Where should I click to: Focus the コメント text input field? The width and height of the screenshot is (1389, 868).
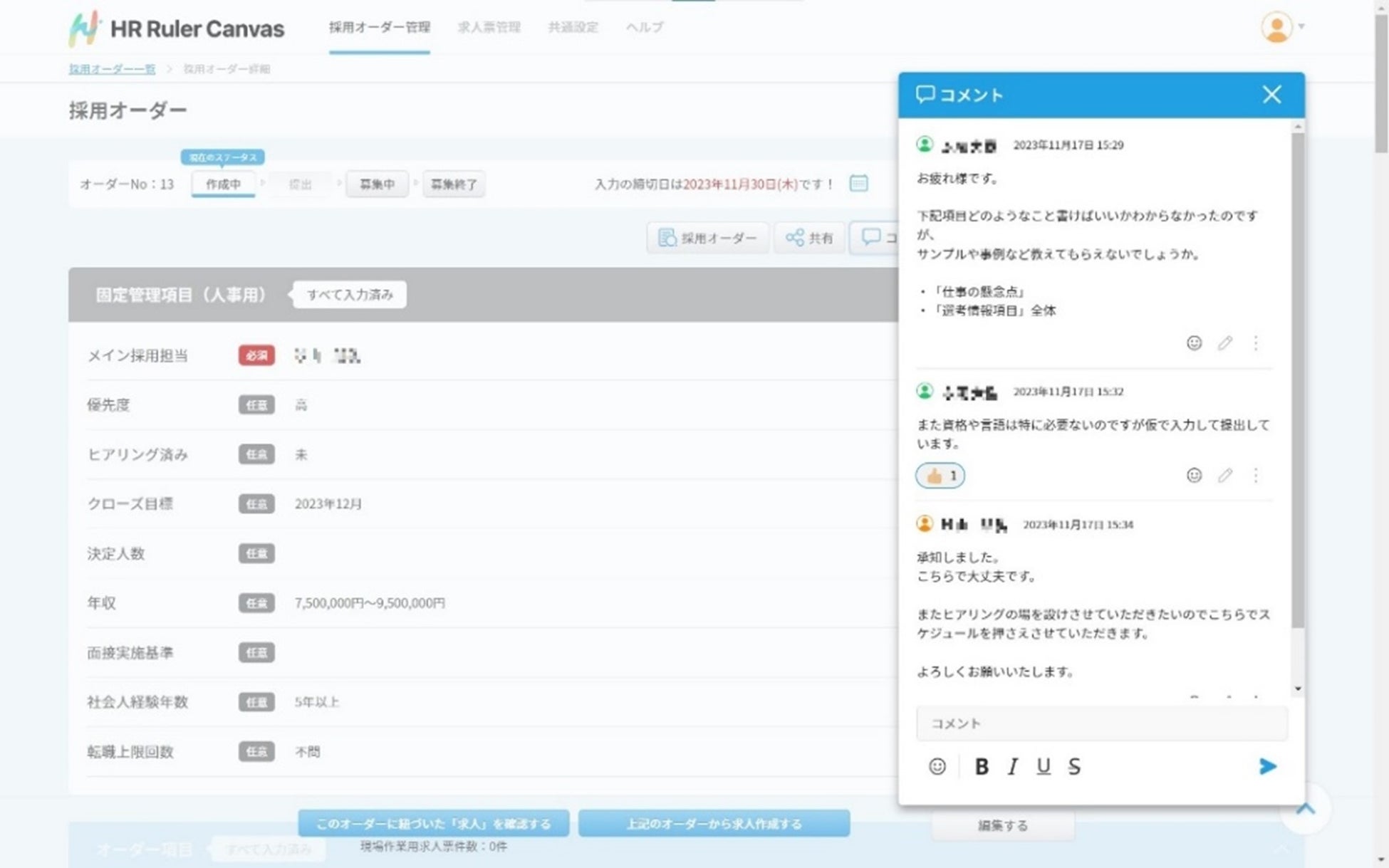tap(1101, 723)
